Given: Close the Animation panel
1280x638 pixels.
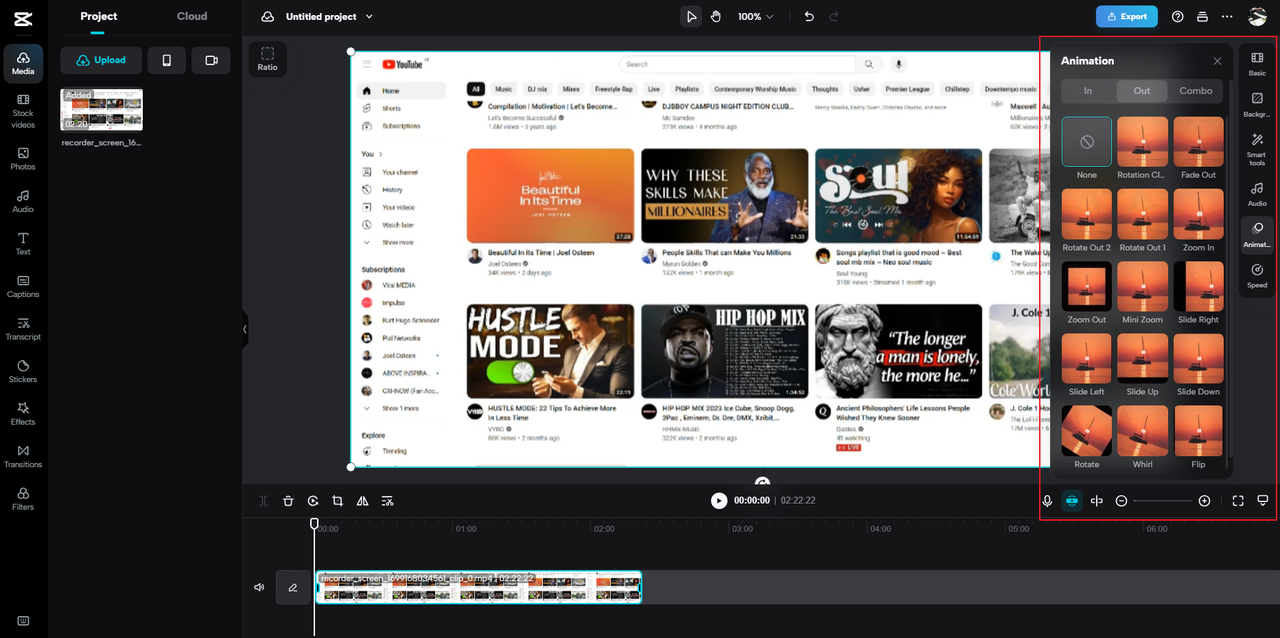Looking at the screenshot, I should pos(1217,61).
